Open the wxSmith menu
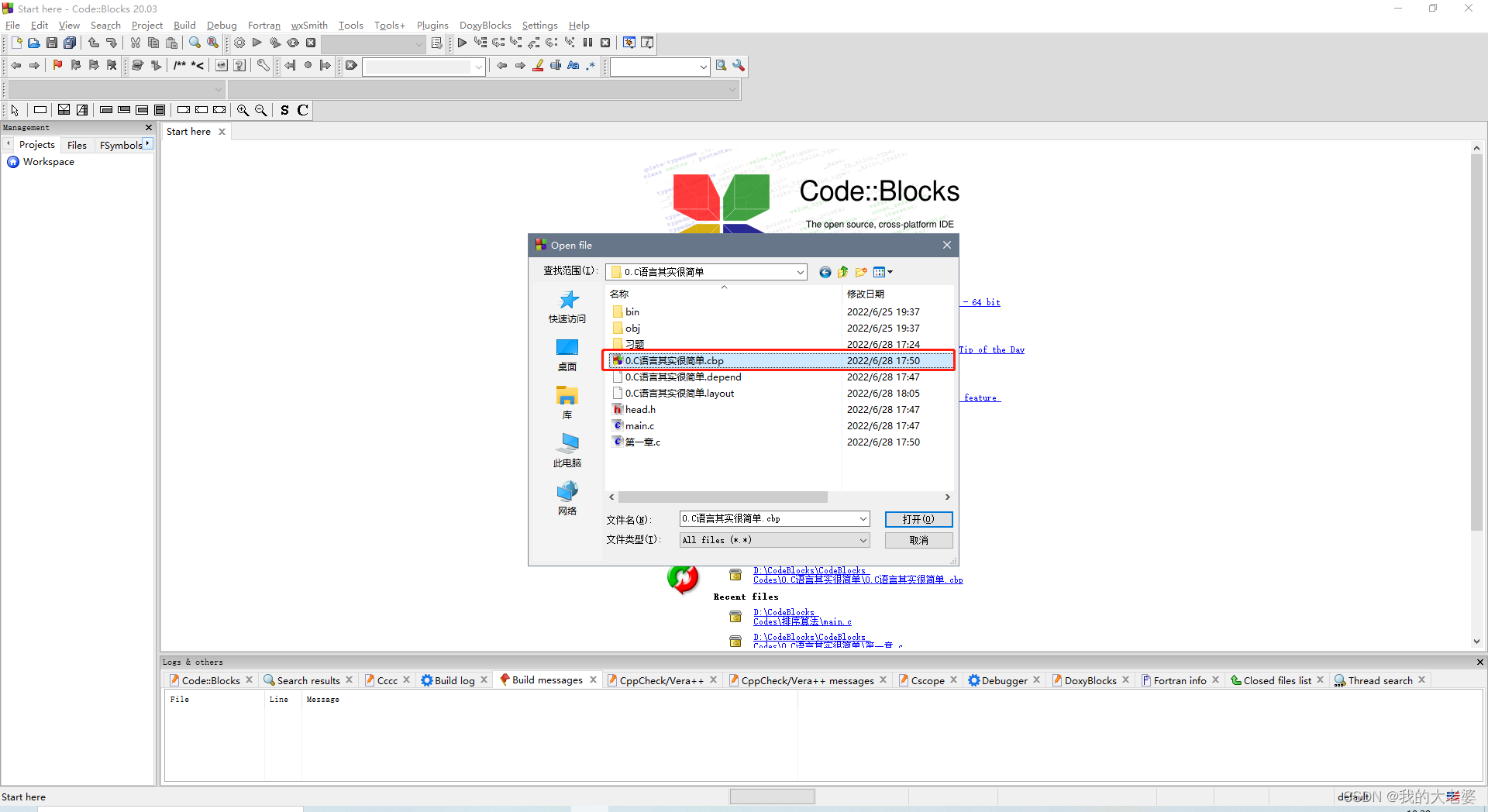The width and height of the screenshot is (1488, 812). pyautogui.click(x=308, y=25)
